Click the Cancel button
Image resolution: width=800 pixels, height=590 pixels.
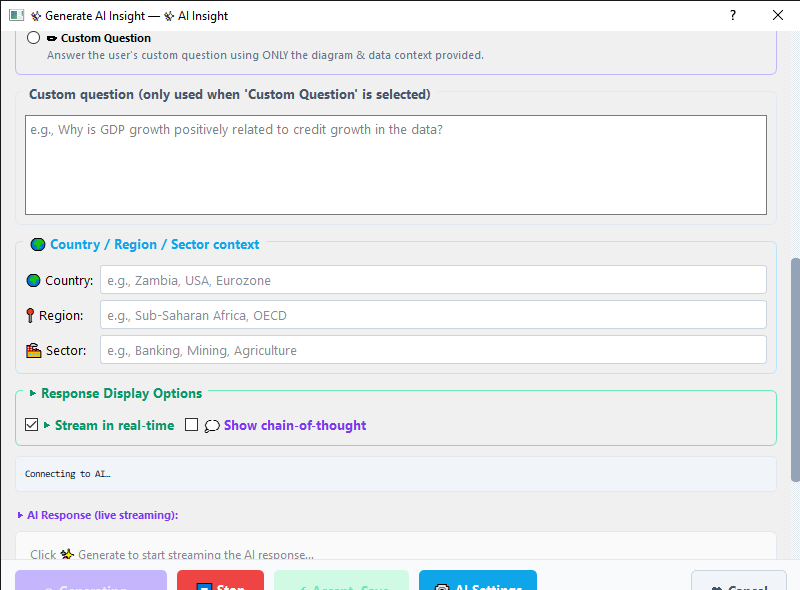(739, 581)
